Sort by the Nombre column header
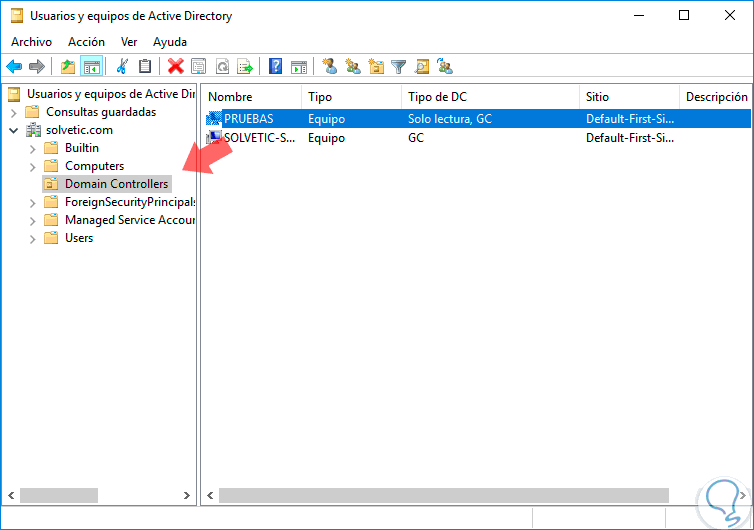Image resolution: width=754 pixels, height=530 pixels. click(x=251, y=97)
